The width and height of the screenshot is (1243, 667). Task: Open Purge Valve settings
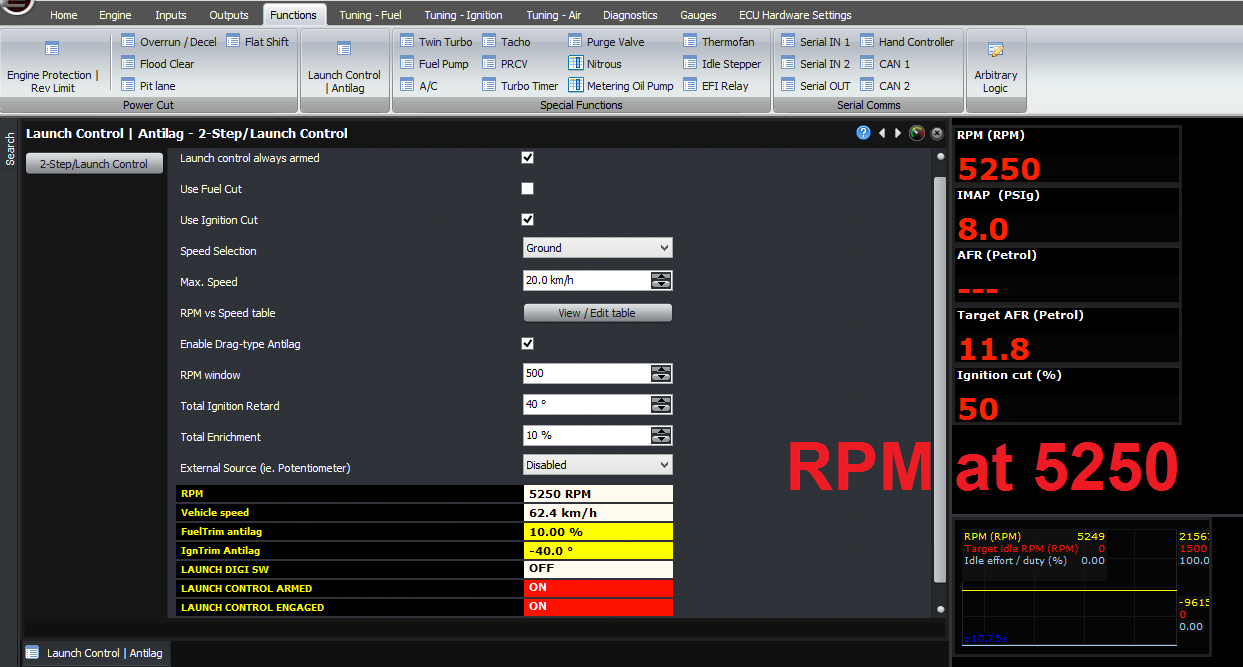point(607,42)
